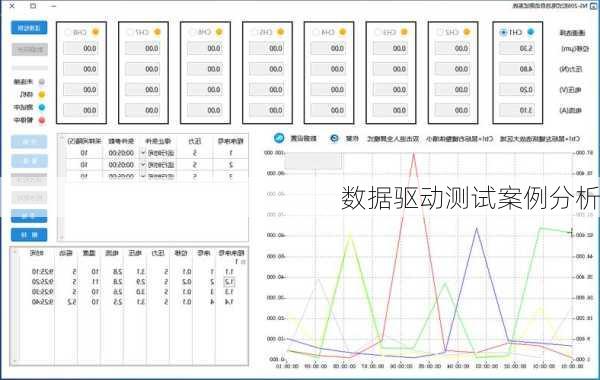
Task: Click the time cell 9:25:40
Action: pyautogui.click(x=42, y=302)
